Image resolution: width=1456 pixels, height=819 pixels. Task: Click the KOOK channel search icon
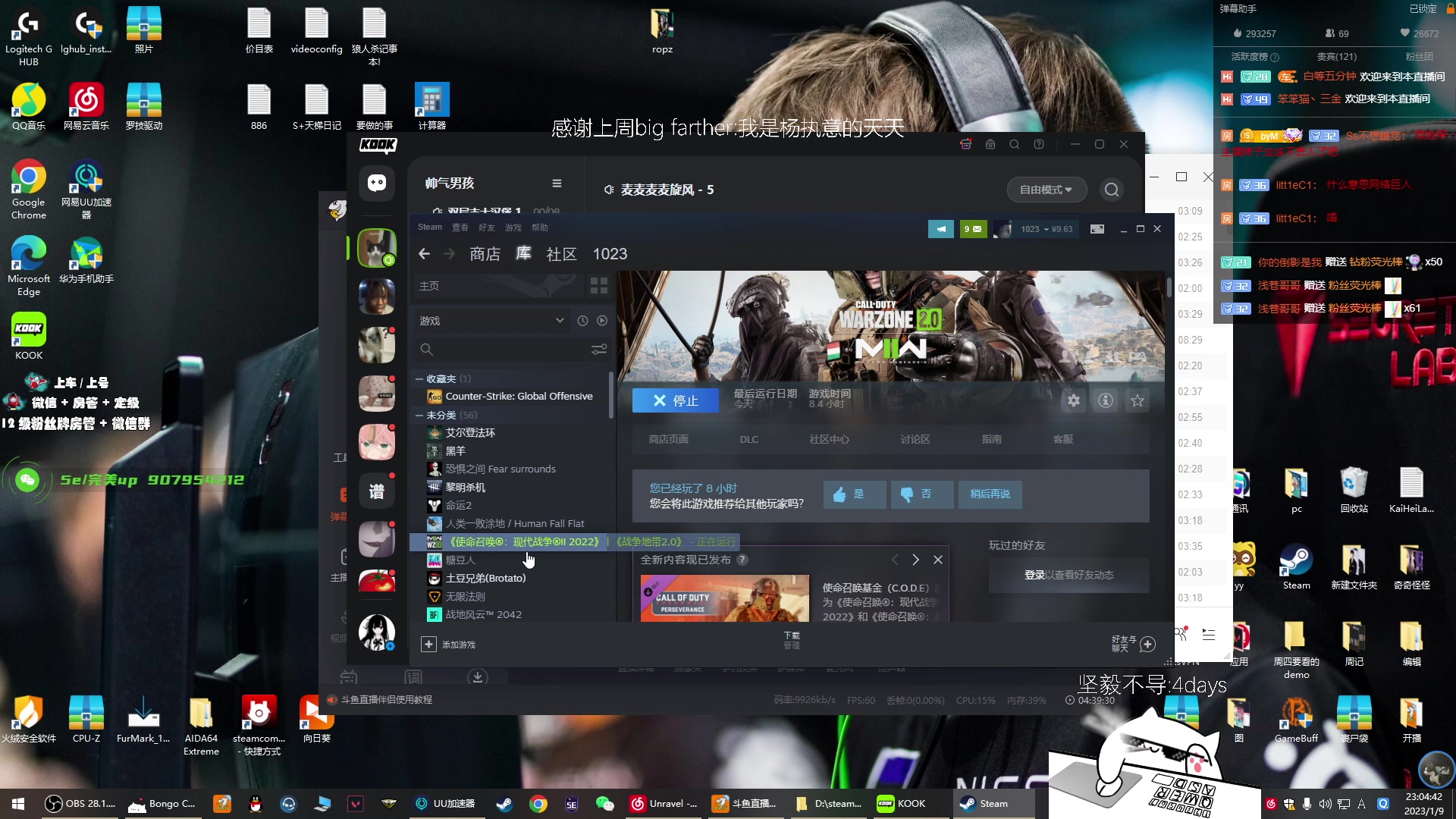point(1112,190)
